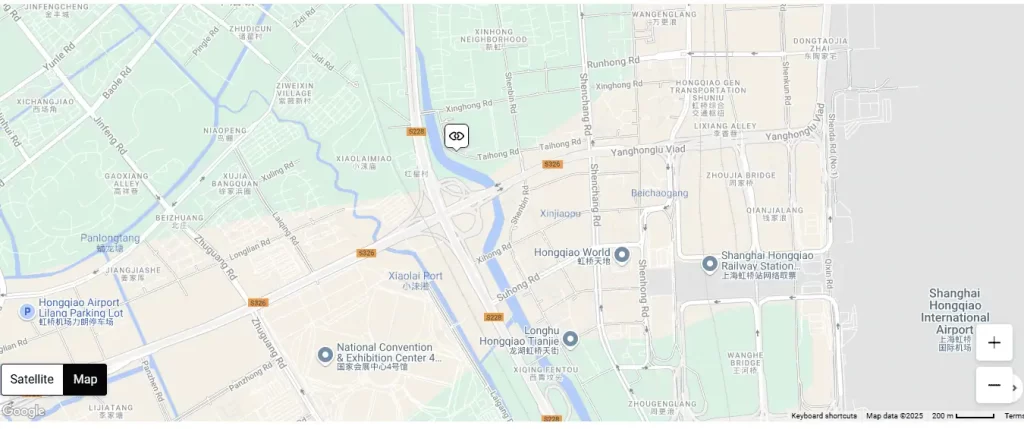
Task: Click the 200 m scale bar
Action: (x=963, y=416)
